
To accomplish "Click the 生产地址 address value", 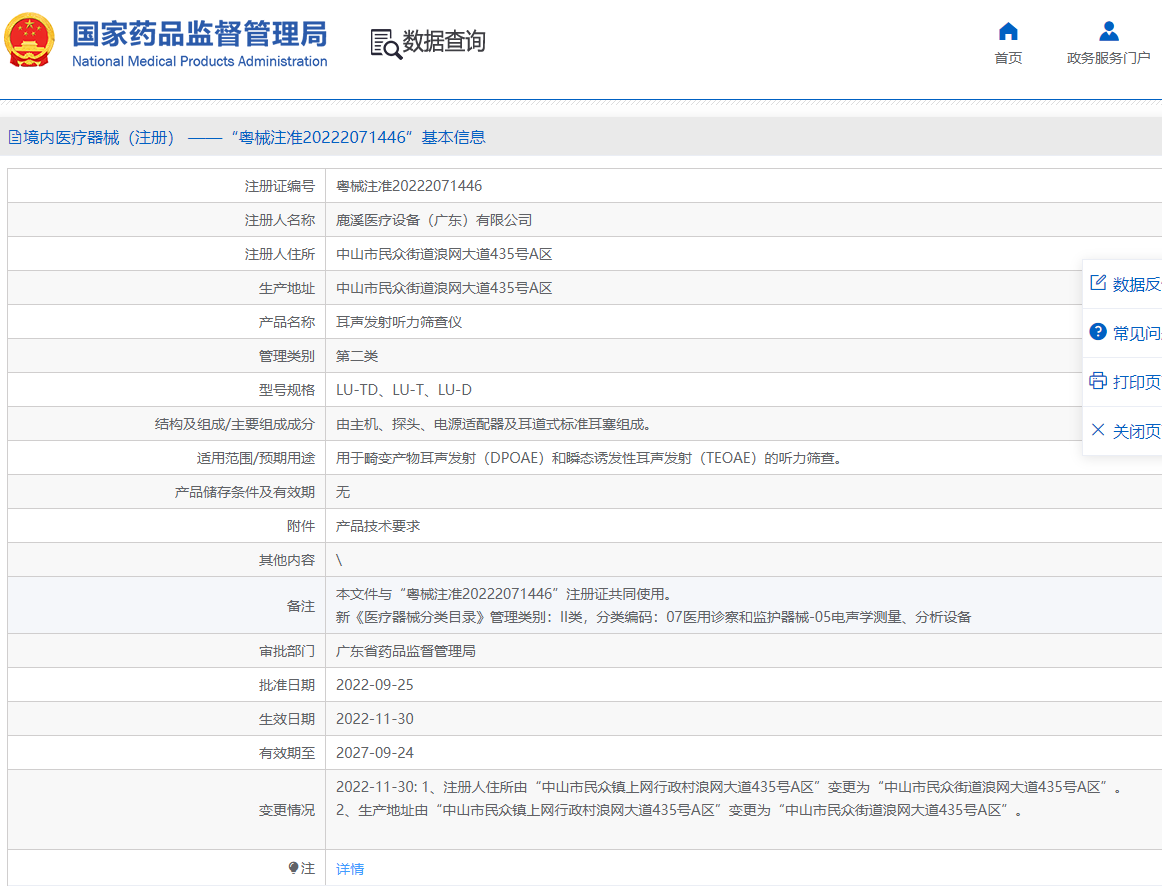I will pyautogui.click(x=444, y=288).
